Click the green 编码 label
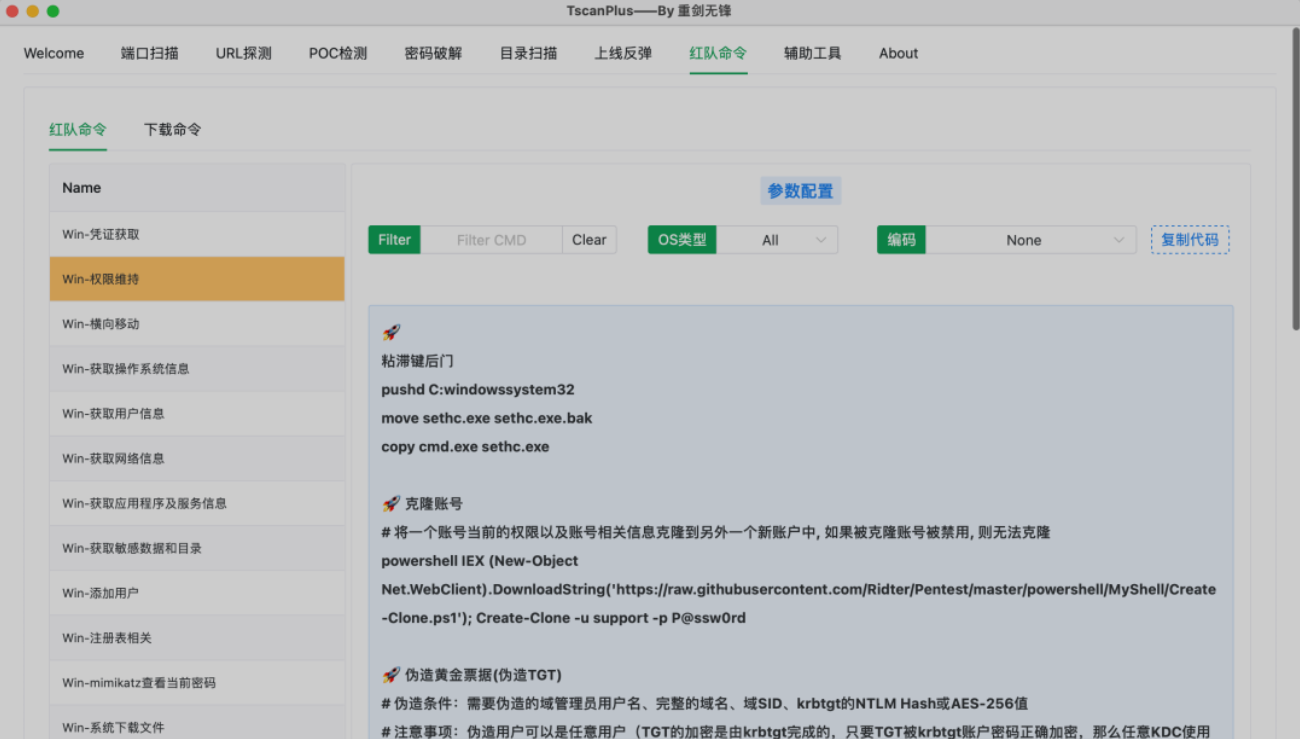Screen dimensions: 1300x739 point(901,240)
